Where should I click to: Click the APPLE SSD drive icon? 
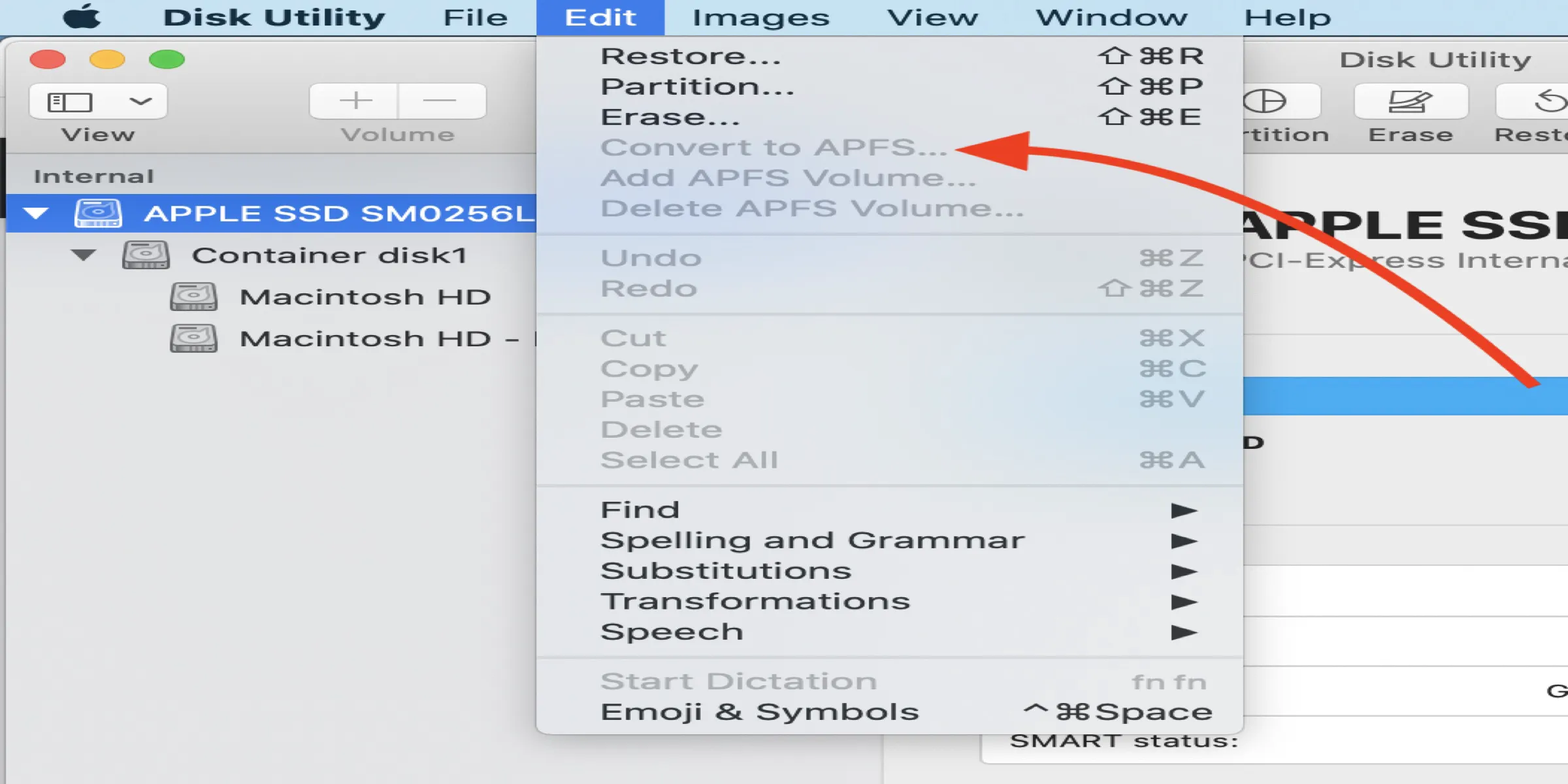click(99, 213)
